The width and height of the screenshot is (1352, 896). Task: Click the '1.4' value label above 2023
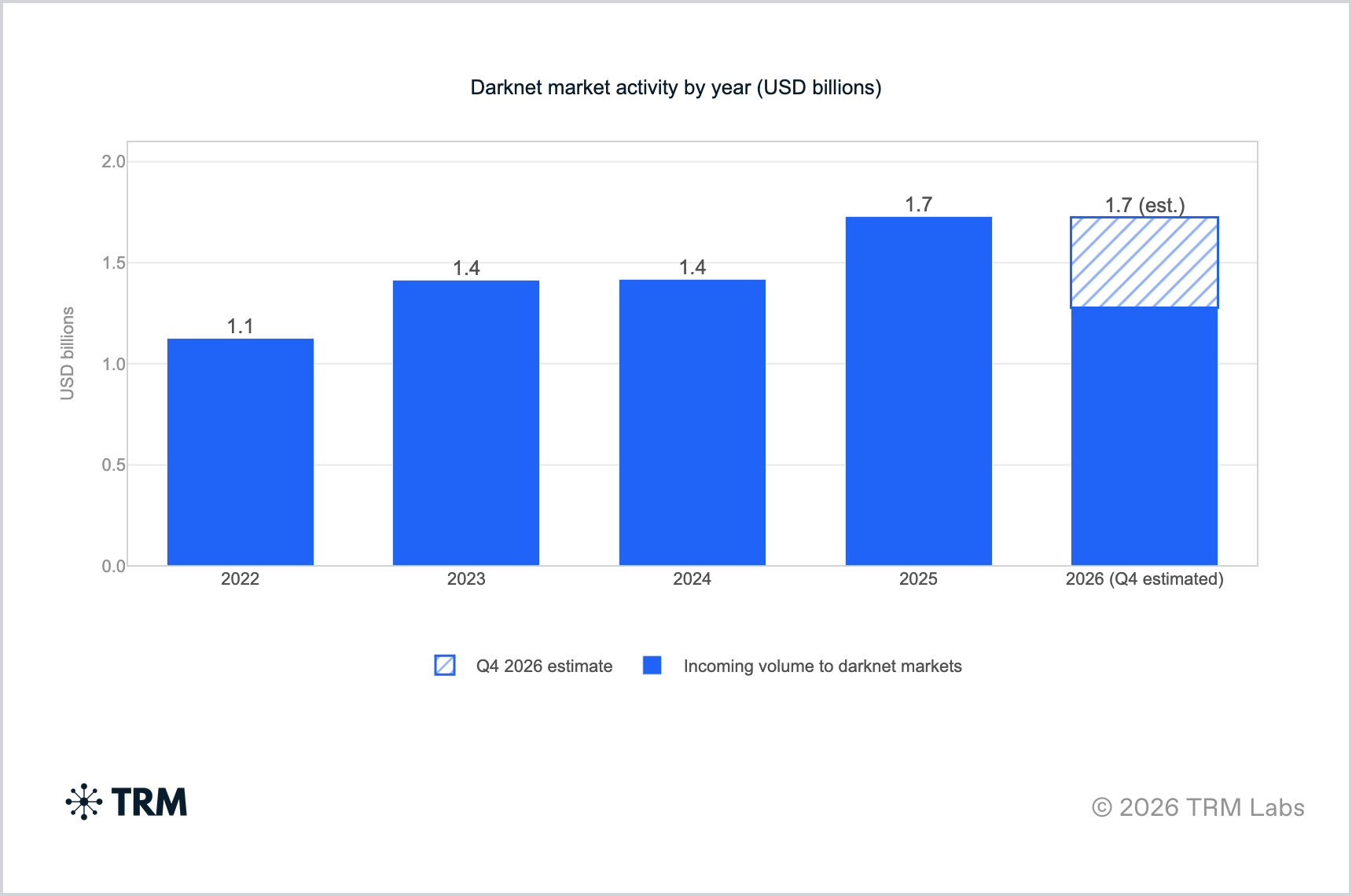(466, 268)
